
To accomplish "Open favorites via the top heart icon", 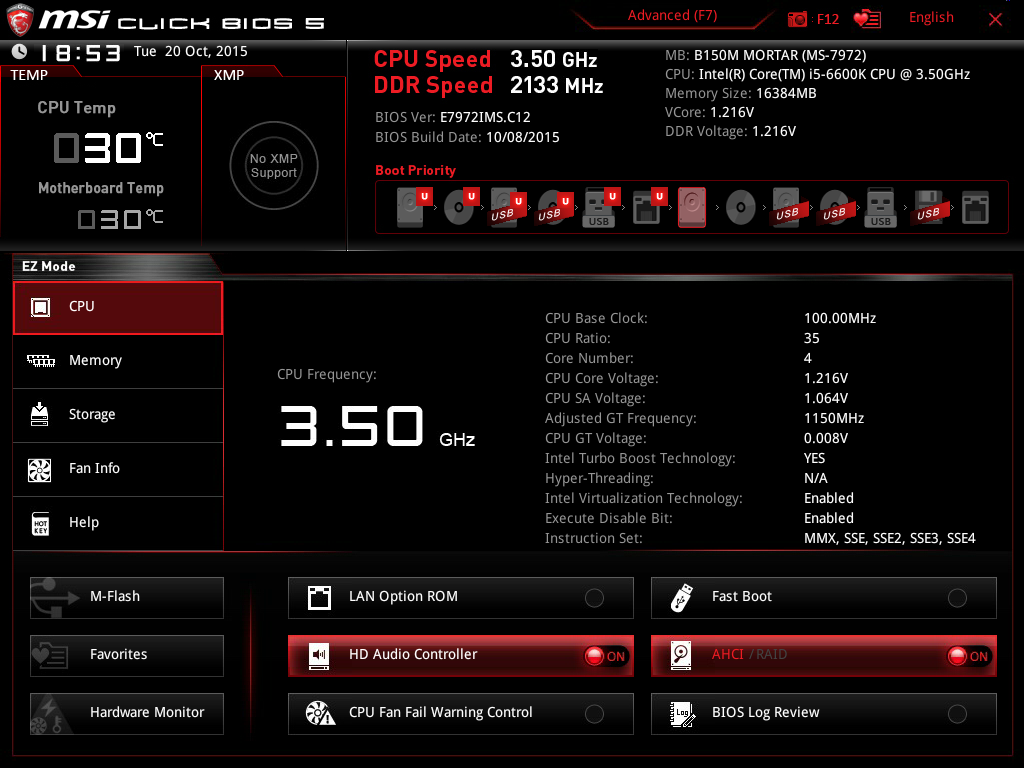I will point(867,20).
